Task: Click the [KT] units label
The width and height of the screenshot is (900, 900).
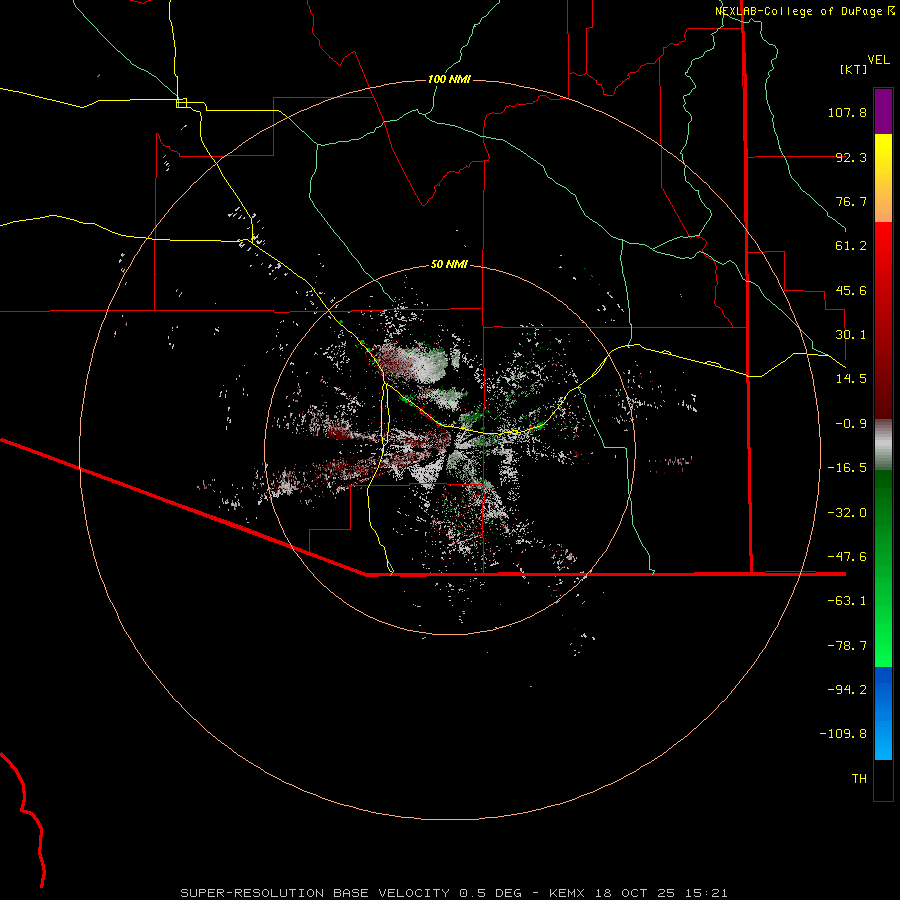Action: tap(854, 69)
